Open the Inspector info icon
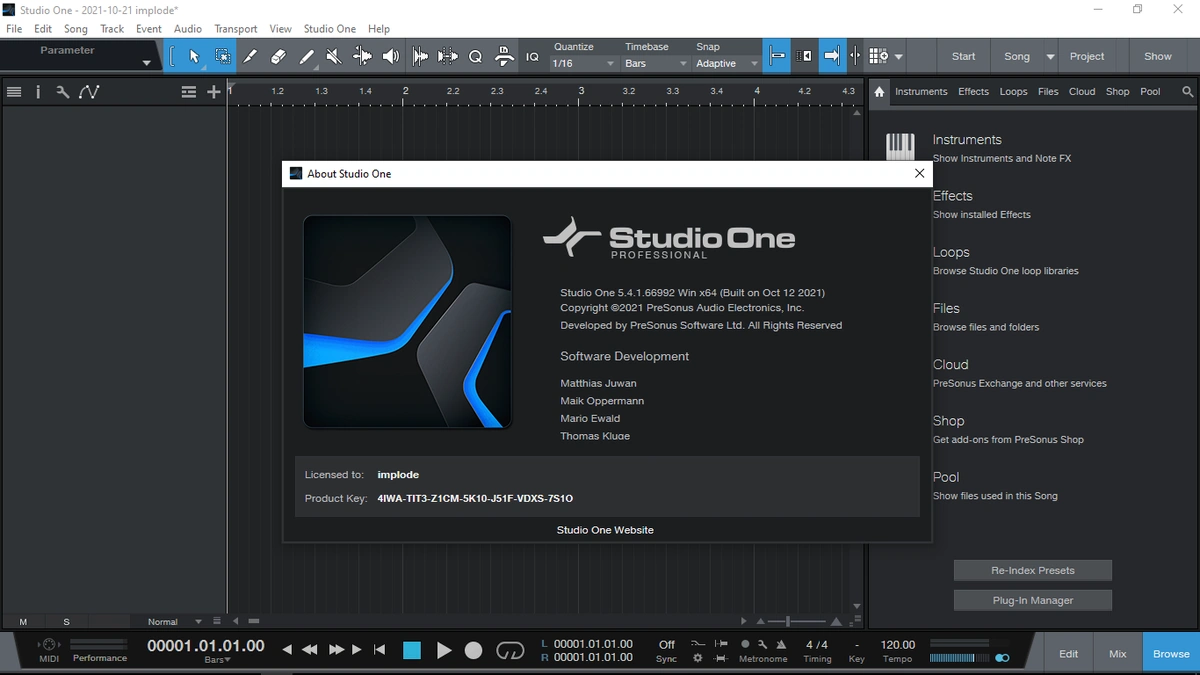This screenshot has width=1200, height=675. [38, 92]
